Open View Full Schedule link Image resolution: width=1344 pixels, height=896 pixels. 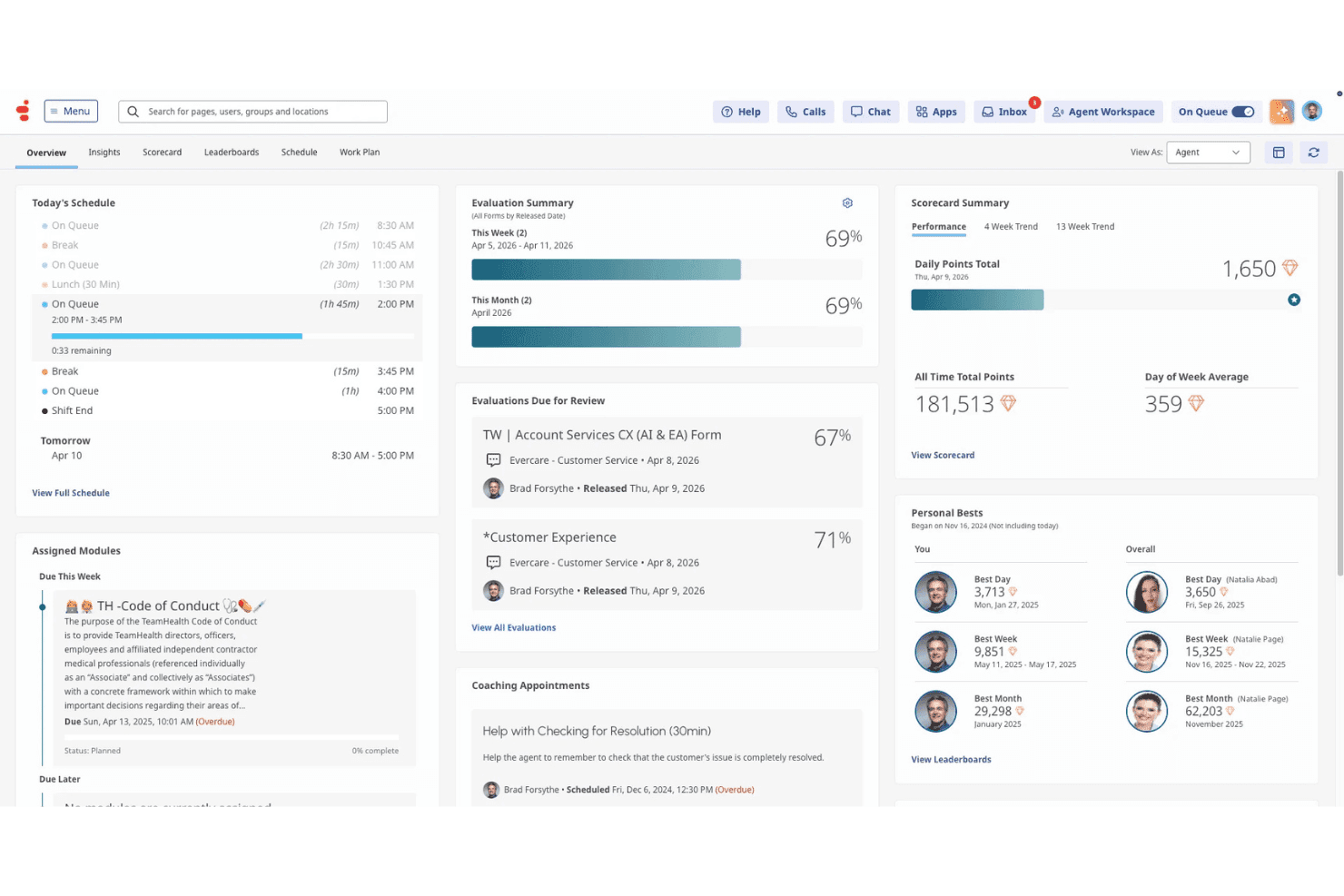71,493
